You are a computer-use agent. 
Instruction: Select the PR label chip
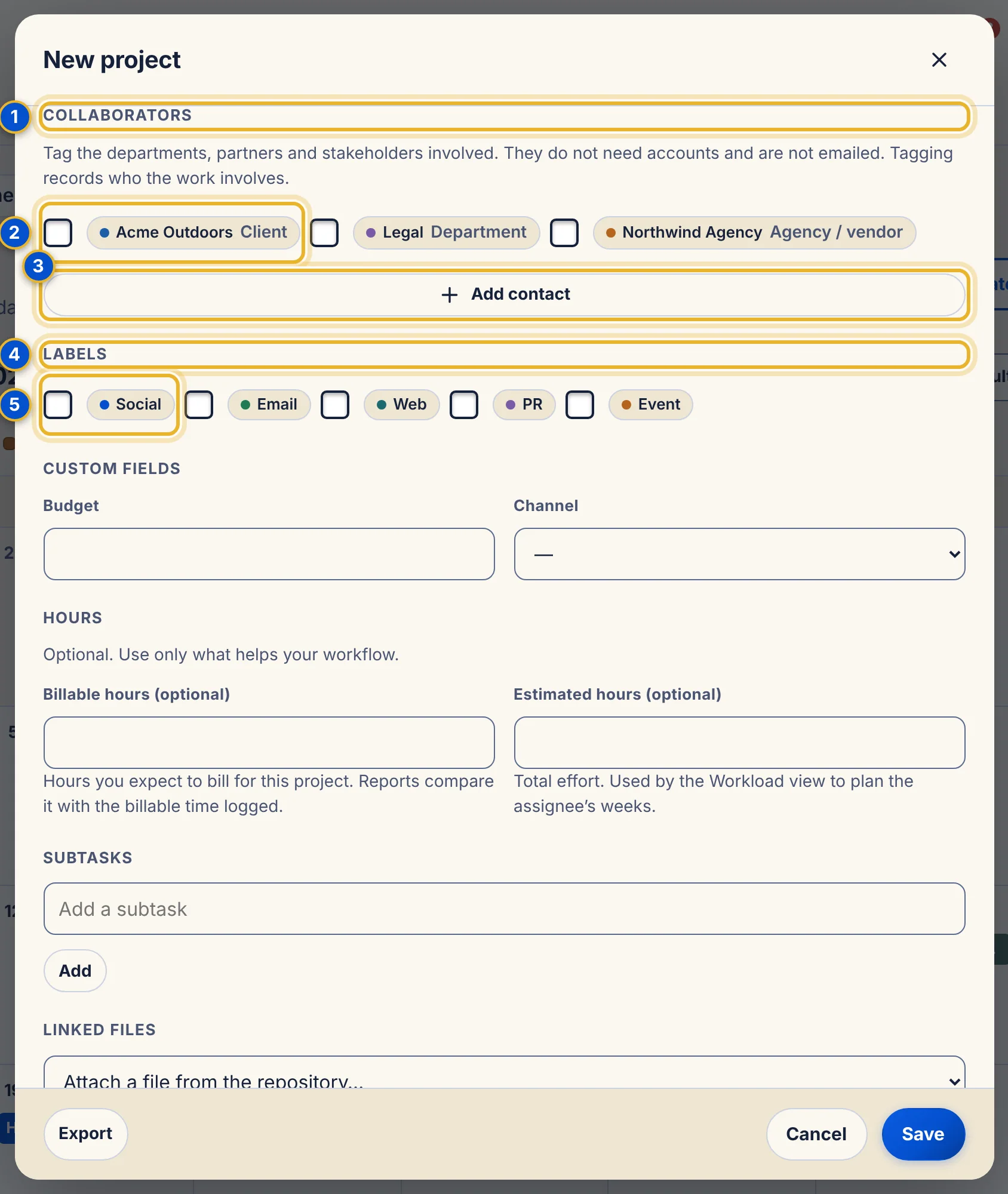coord(524,405)
